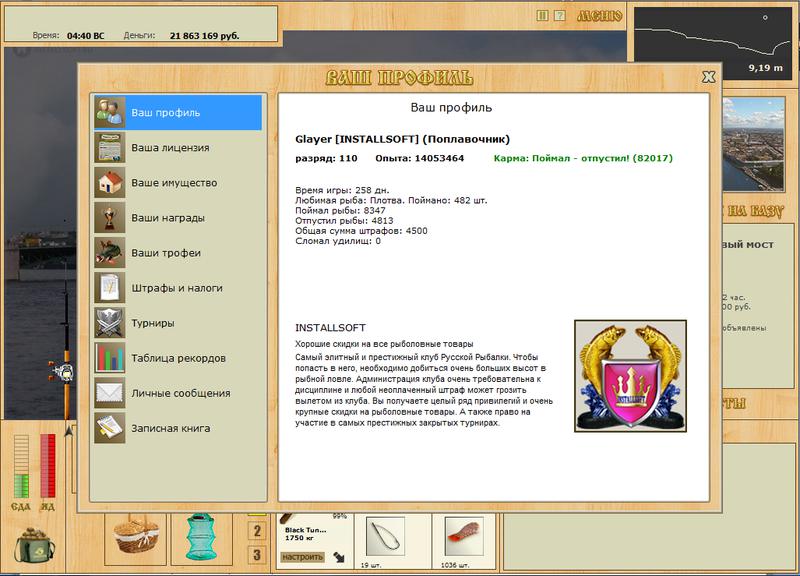The width and height of the screenshot is (800, 576).
Task: Open the green keepnet slot
Action: coord(201,537)
